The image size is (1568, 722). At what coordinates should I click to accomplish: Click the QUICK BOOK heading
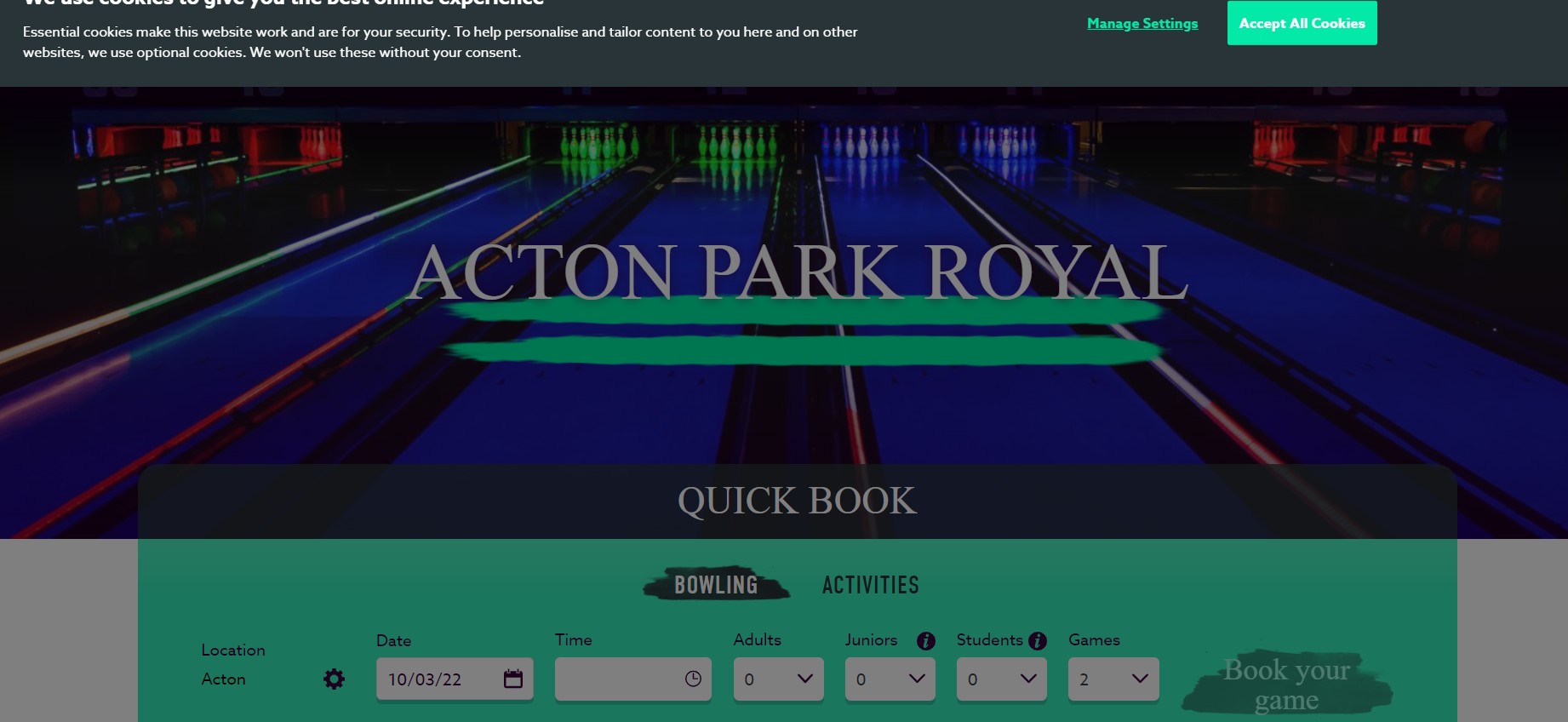click(x=797, y=501)
